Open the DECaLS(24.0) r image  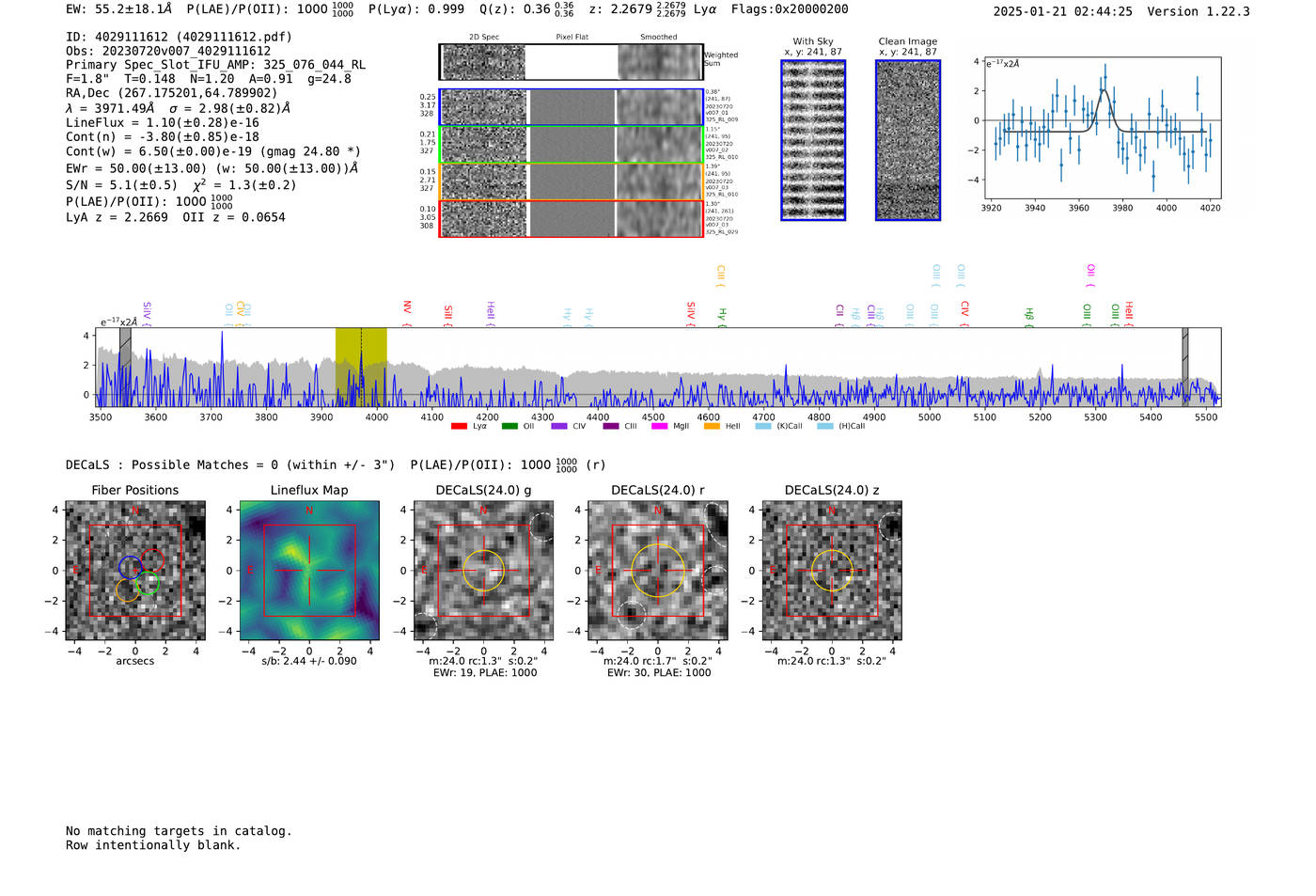pos(658,571)
